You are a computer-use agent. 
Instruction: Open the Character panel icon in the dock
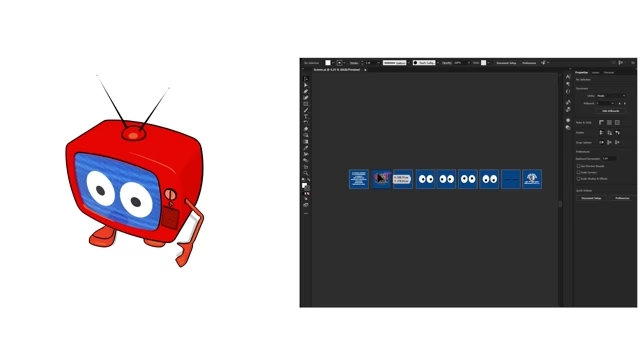point(568,77)
